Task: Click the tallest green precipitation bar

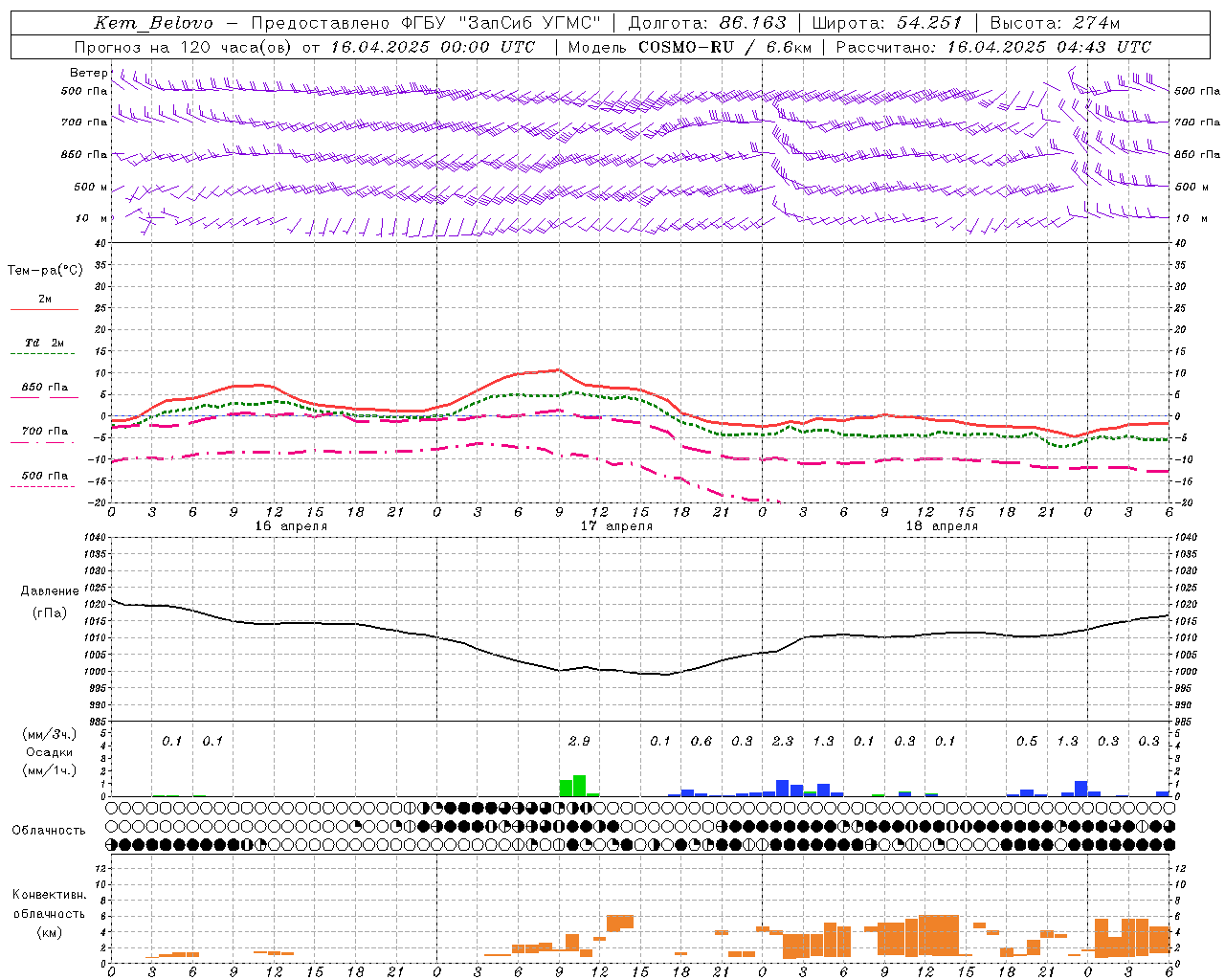Action: pos(579,786)
